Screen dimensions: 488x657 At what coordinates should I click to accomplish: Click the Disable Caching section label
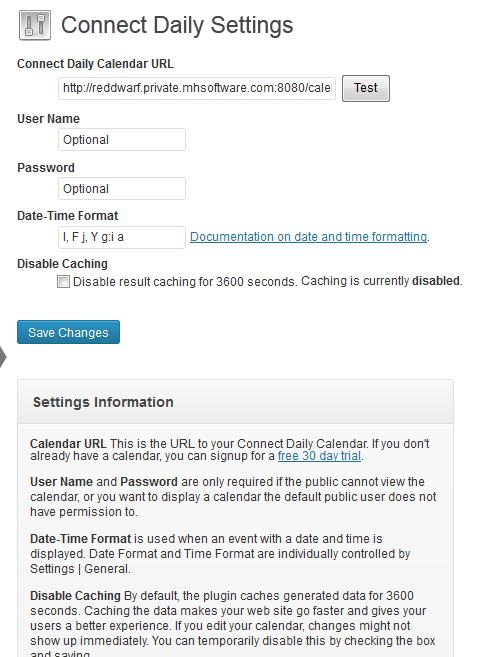tap(62, 264)
